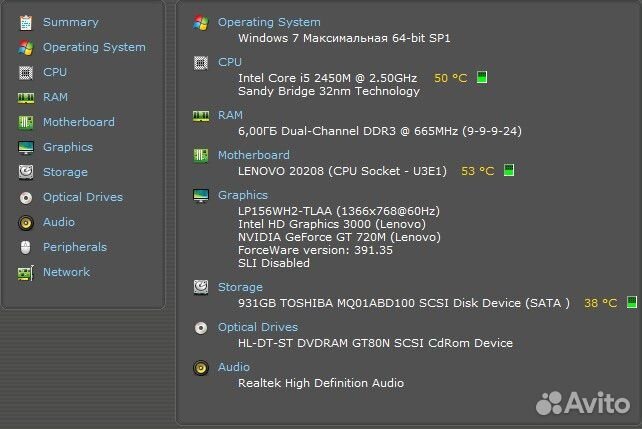
Task: Click the Storage disk icon in summary panel
Action: [201, 287]
